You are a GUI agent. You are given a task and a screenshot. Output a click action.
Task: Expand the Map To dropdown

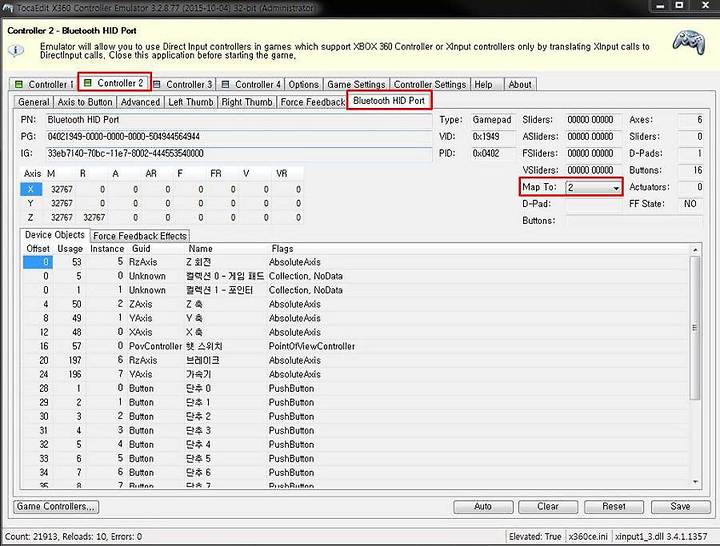pyautogui.click(x=615, y=187)
